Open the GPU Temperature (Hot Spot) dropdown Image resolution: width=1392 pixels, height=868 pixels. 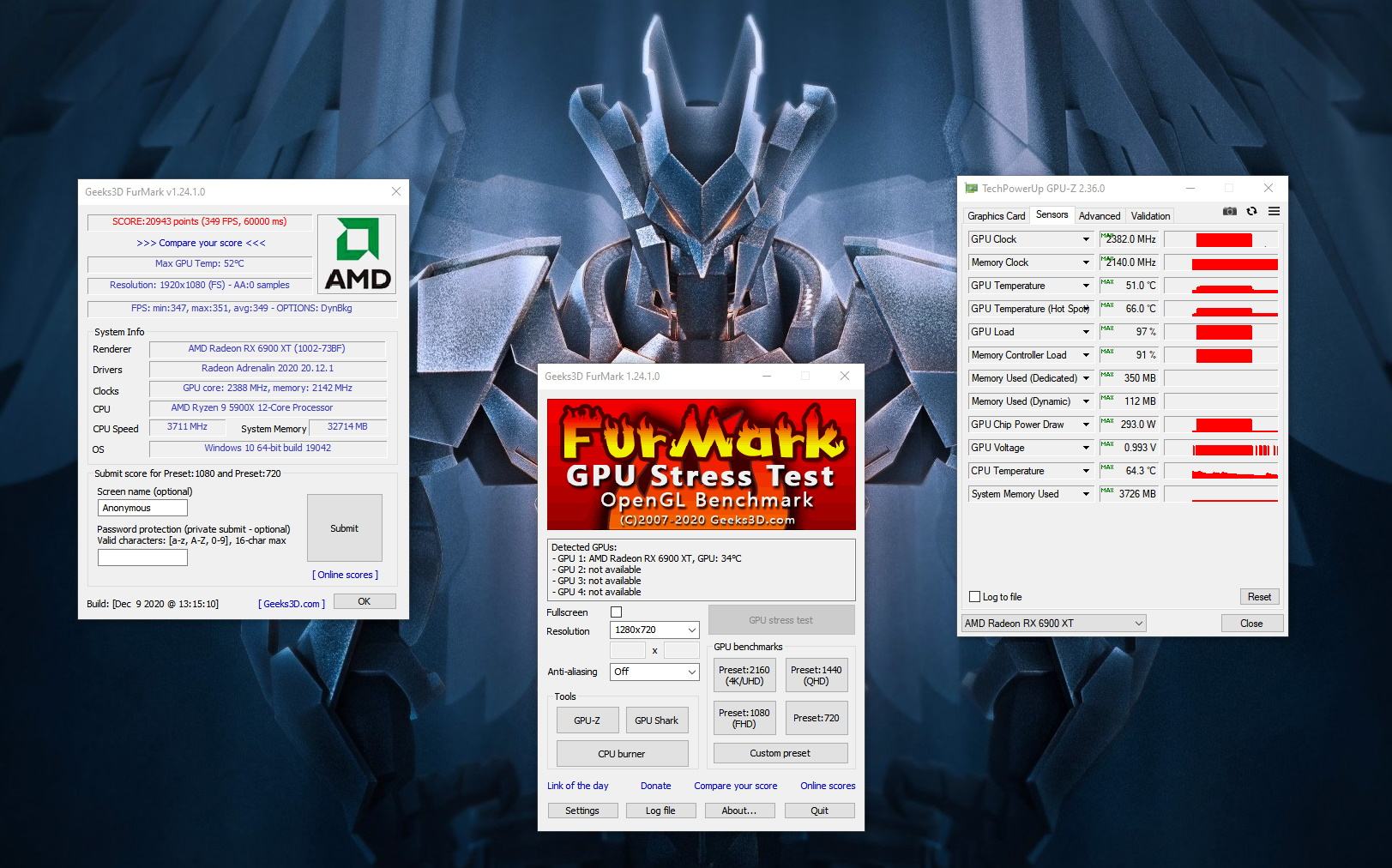point(1086,309)
